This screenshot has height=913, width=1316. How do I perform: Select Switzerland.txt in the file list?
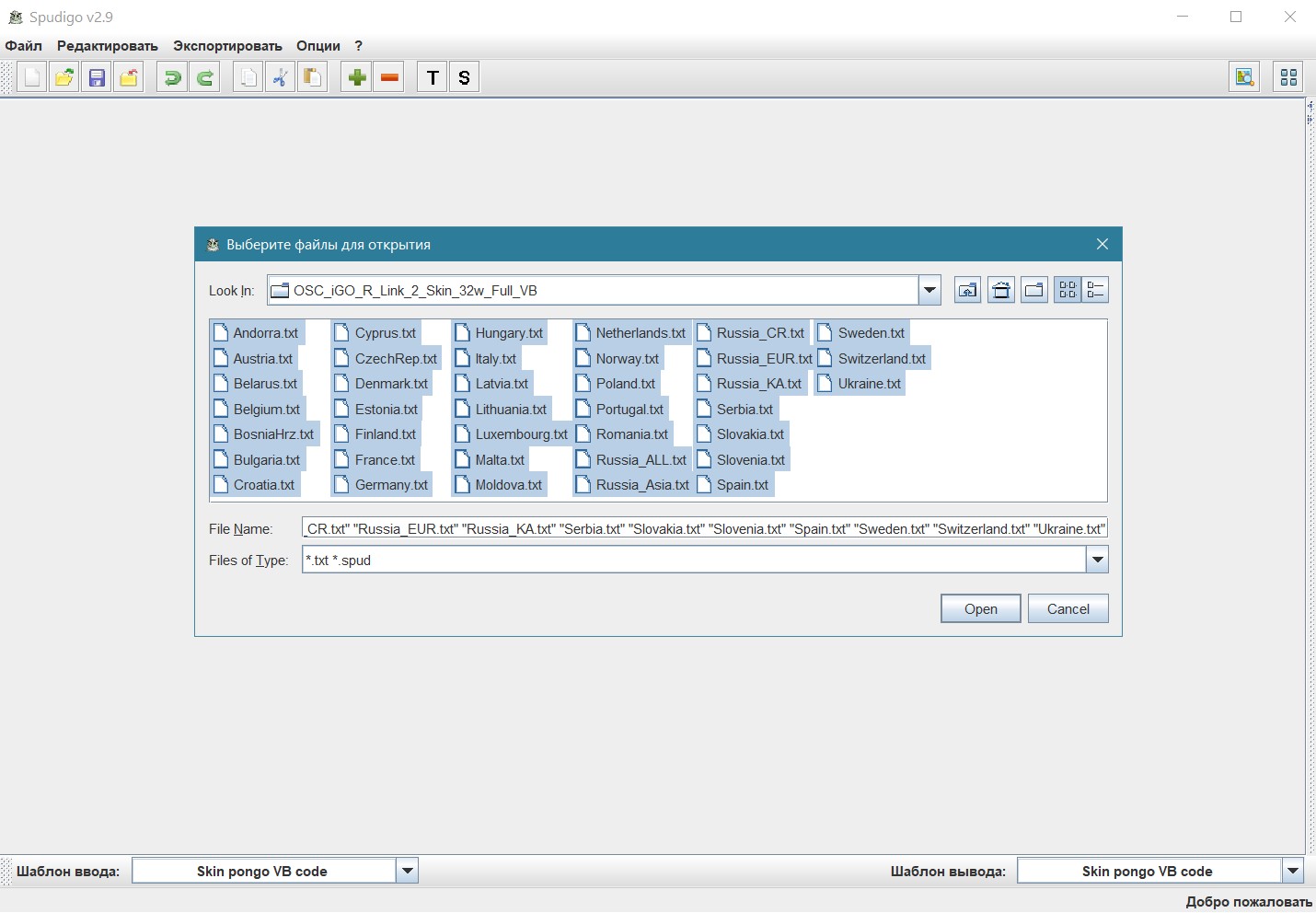click(x=872, y=359)
